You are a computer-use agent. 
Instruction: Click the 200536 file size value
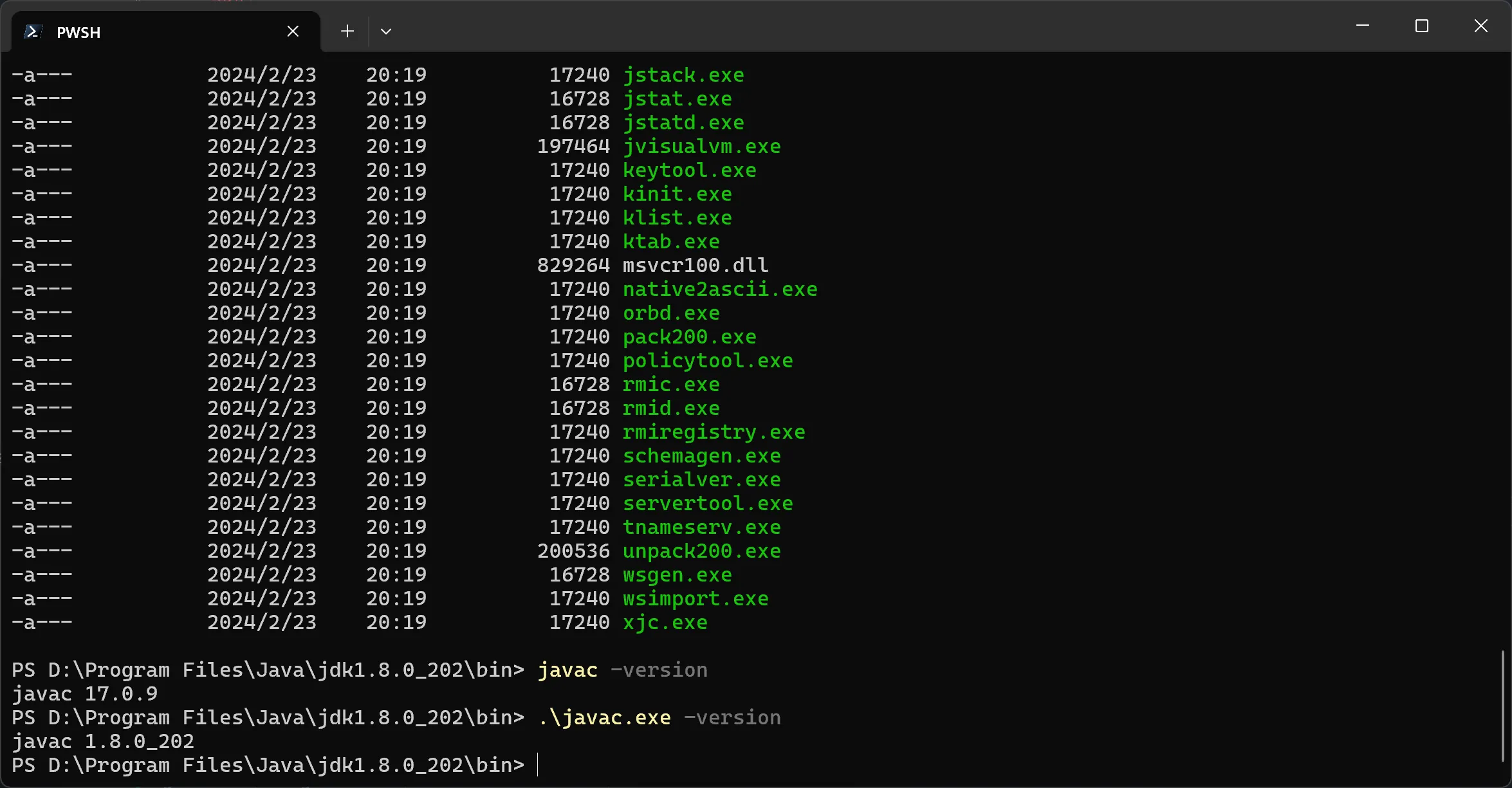pyautogui.click(x=573, y=551)
